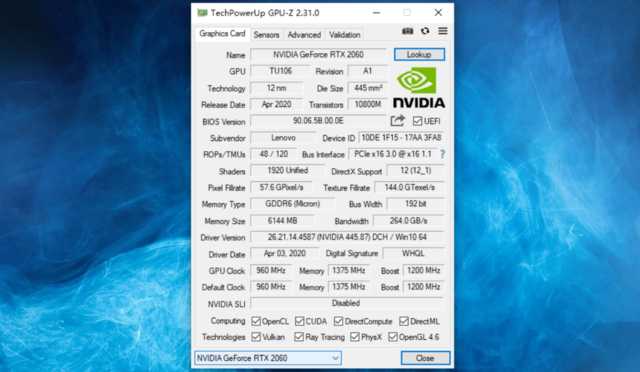Toggle the PhysX checkbox
Viewport: 640px width, 372px height.
pos(355,337)
